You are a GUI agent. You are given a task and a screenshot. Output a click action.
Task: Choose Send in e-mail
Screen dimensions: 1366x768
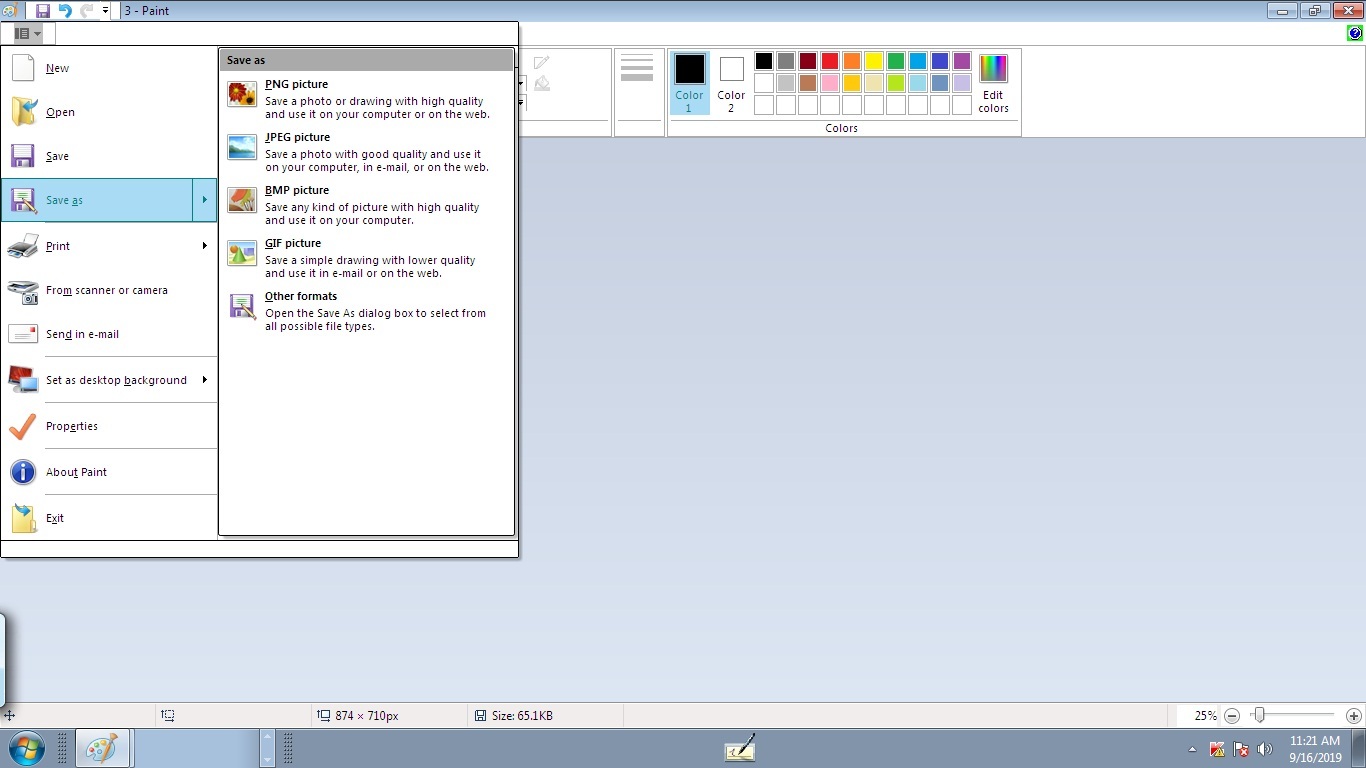[x=109, y=335]
